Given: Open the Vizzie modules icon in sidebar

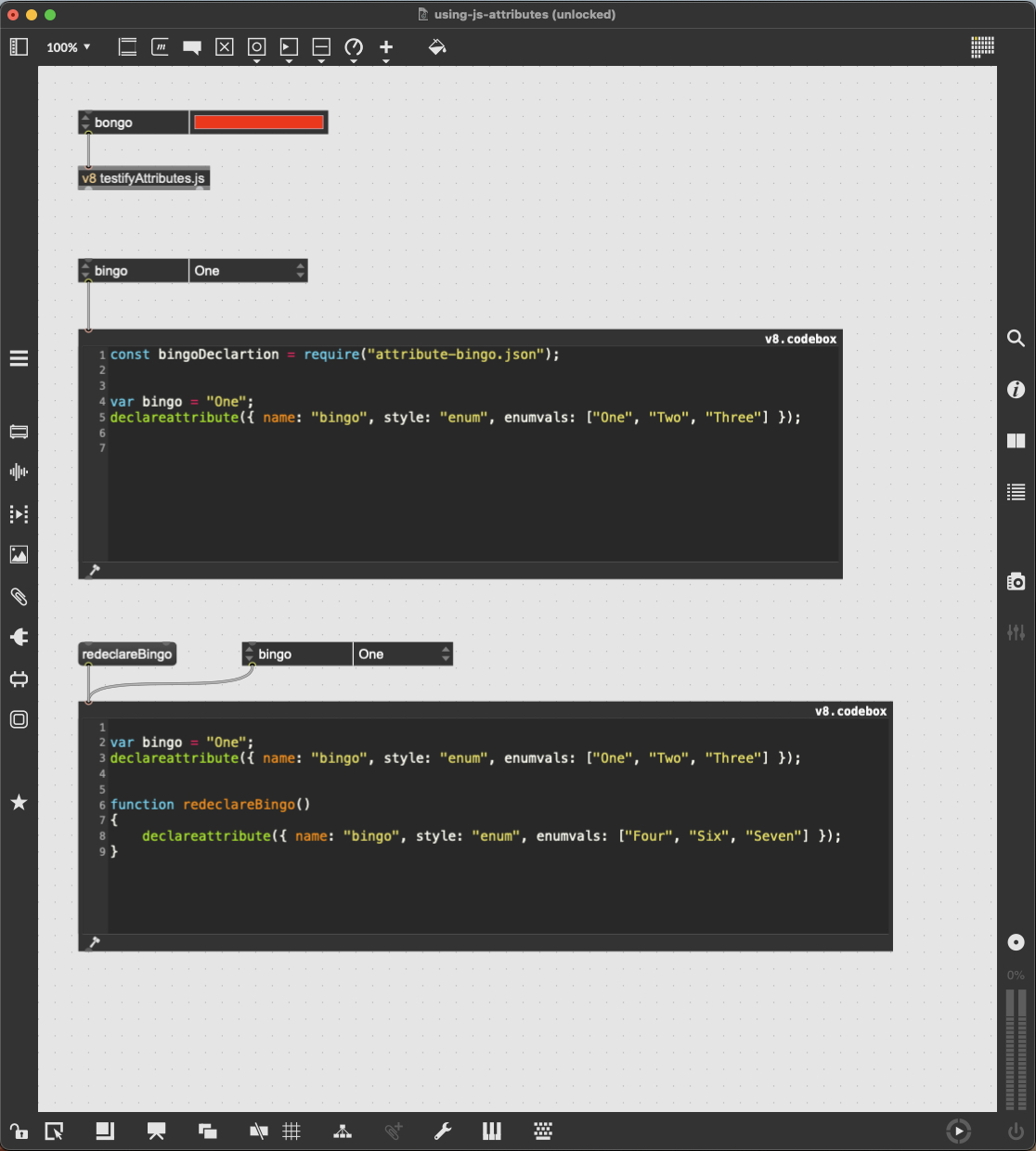Looking at the screenshot, I should (x=19, y=679).
